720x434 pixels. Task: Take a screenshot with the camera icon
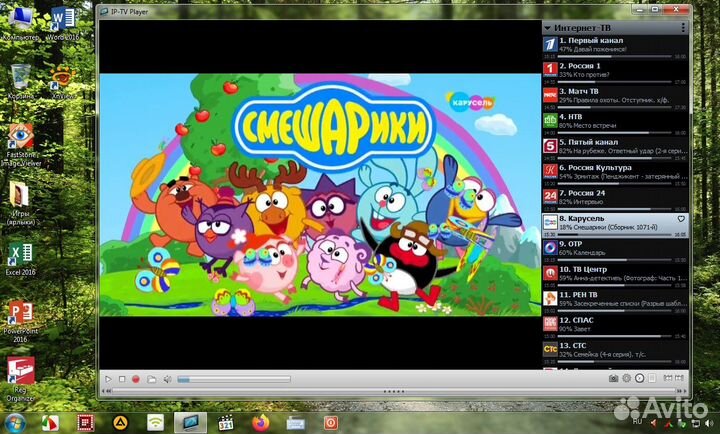pyautogui.click(x=613, y=378)
